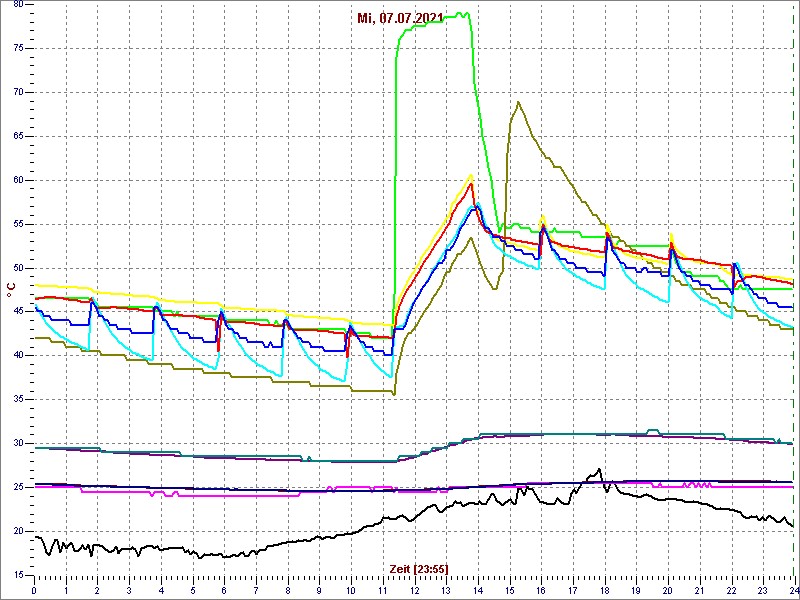Click hour 15 on the time axis
800x600 pixels.
[509, 590]
